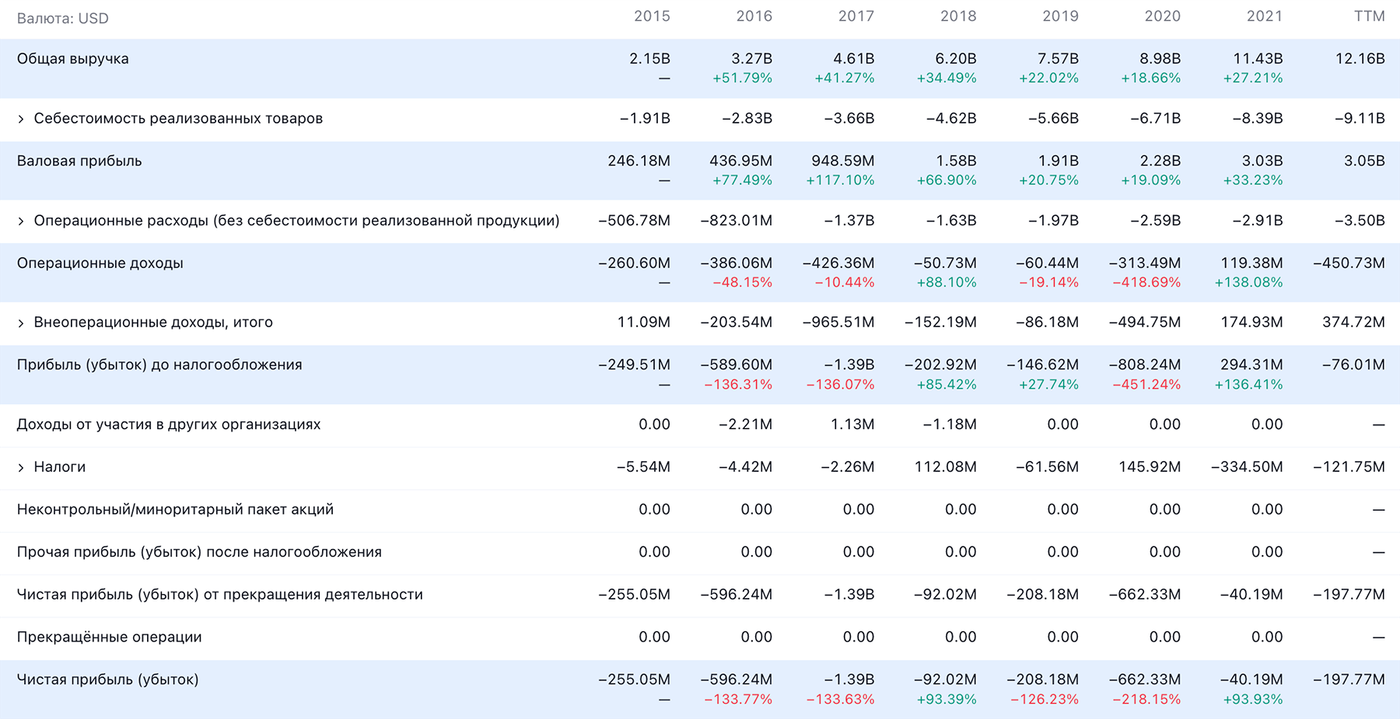The image size is (1400, 719).
Task: Click the Прекращённые операции row label
Action: tap(109, 637)
